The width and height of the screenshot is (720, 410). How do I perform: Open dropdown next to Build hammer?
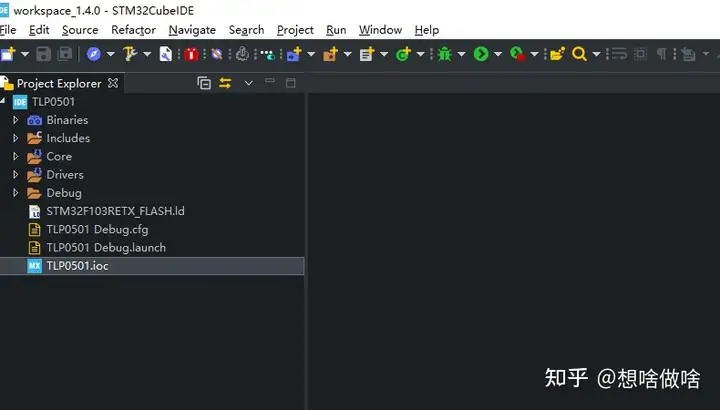coord(147,54)
